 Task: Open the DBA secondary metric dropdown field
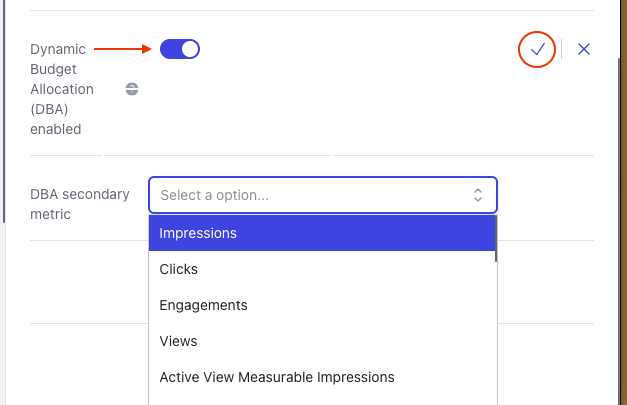coord(323,195)
